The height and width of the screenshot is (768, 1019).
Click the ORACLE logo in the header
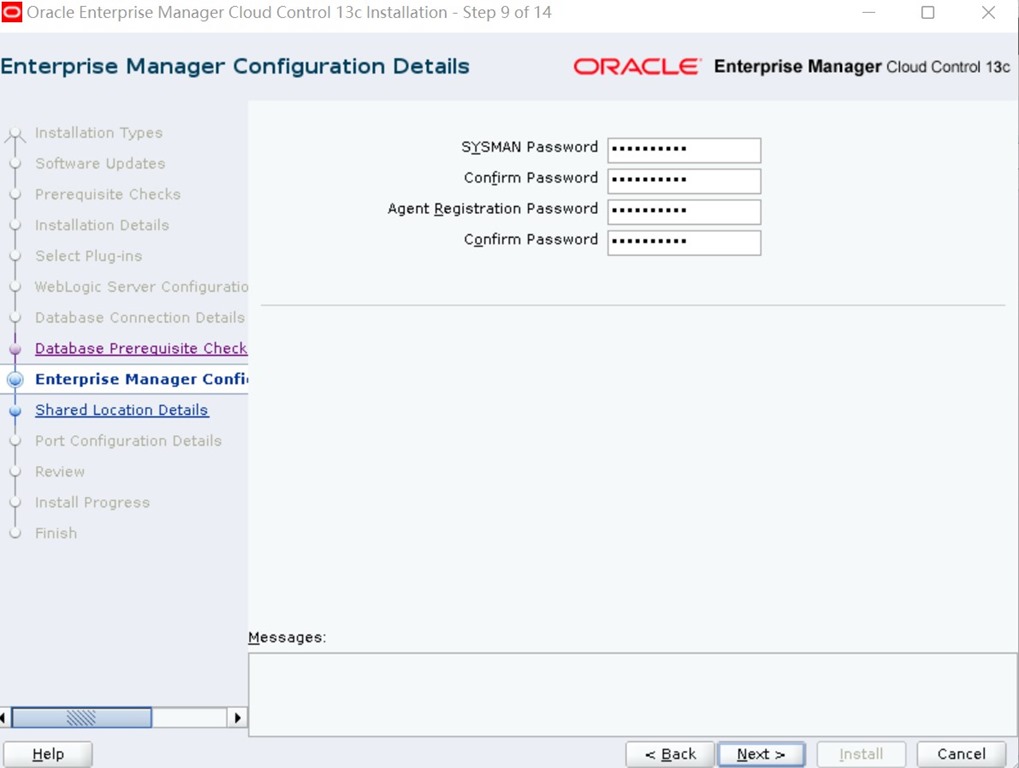pyautogui.click(x=637, y=66)
